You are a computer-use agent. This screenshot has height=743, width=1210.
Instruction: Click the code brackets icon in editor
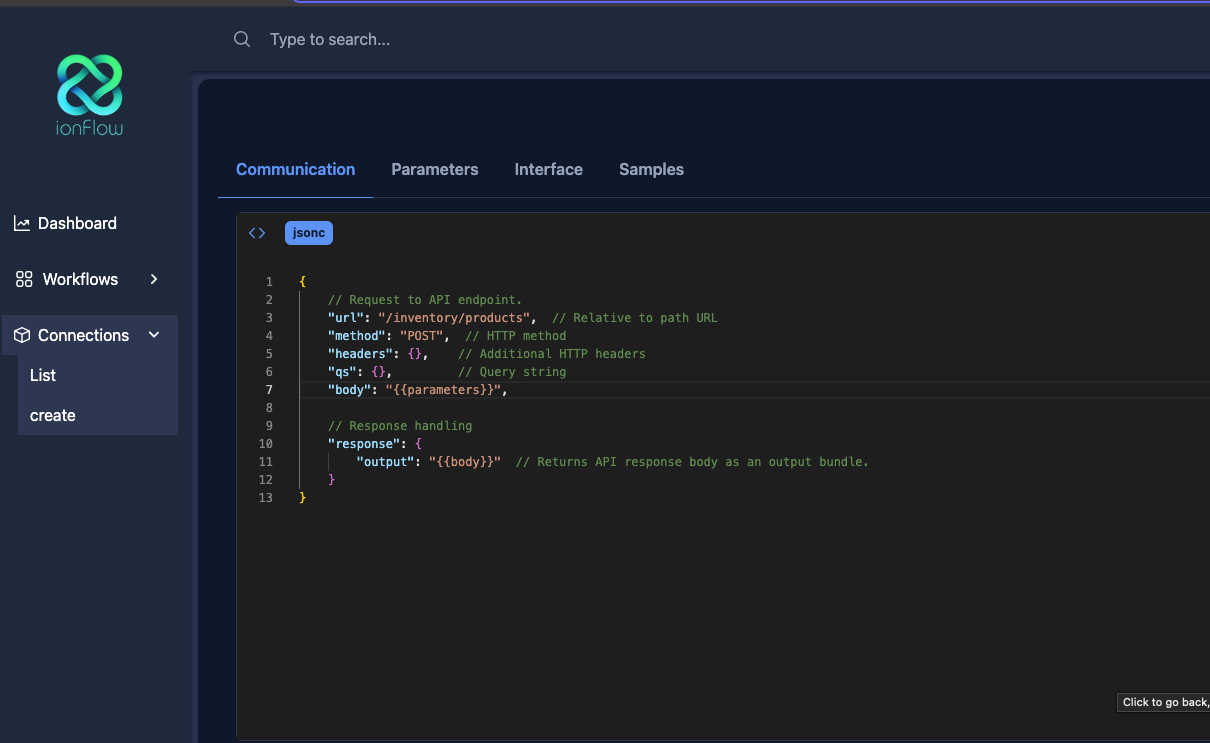click(x=257, y=233)
